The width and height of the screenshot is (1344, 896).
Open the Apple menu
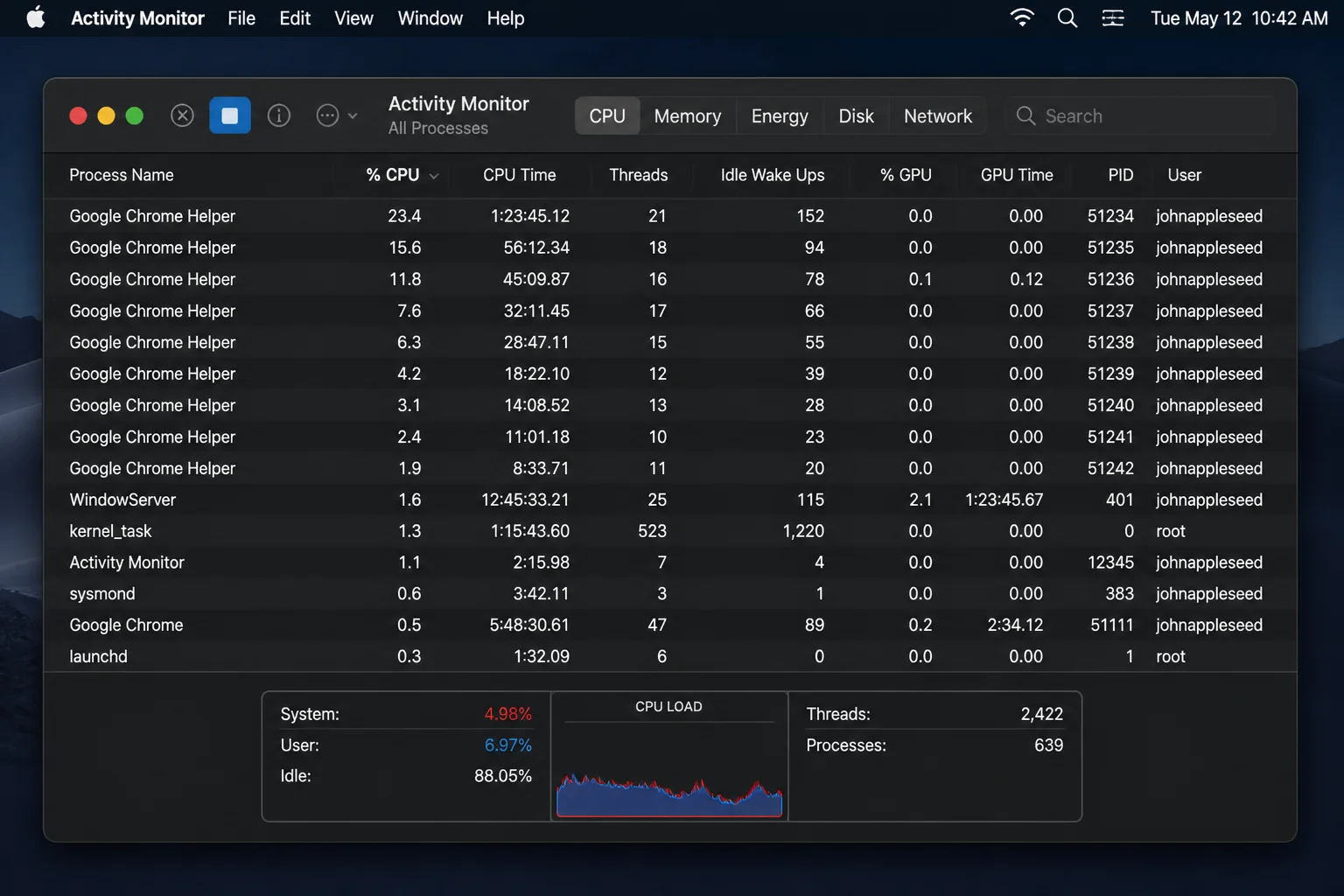coord(36,17)
